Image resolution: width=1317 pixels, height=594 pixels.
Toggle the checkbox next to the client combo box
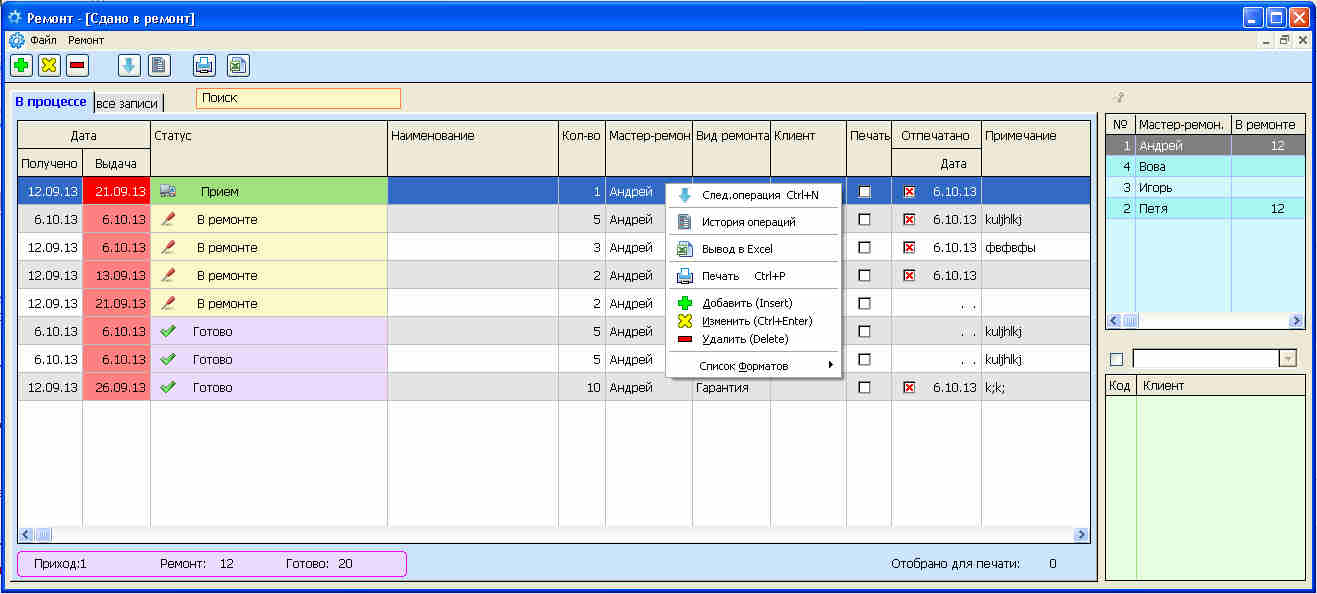pos(1117,359)
